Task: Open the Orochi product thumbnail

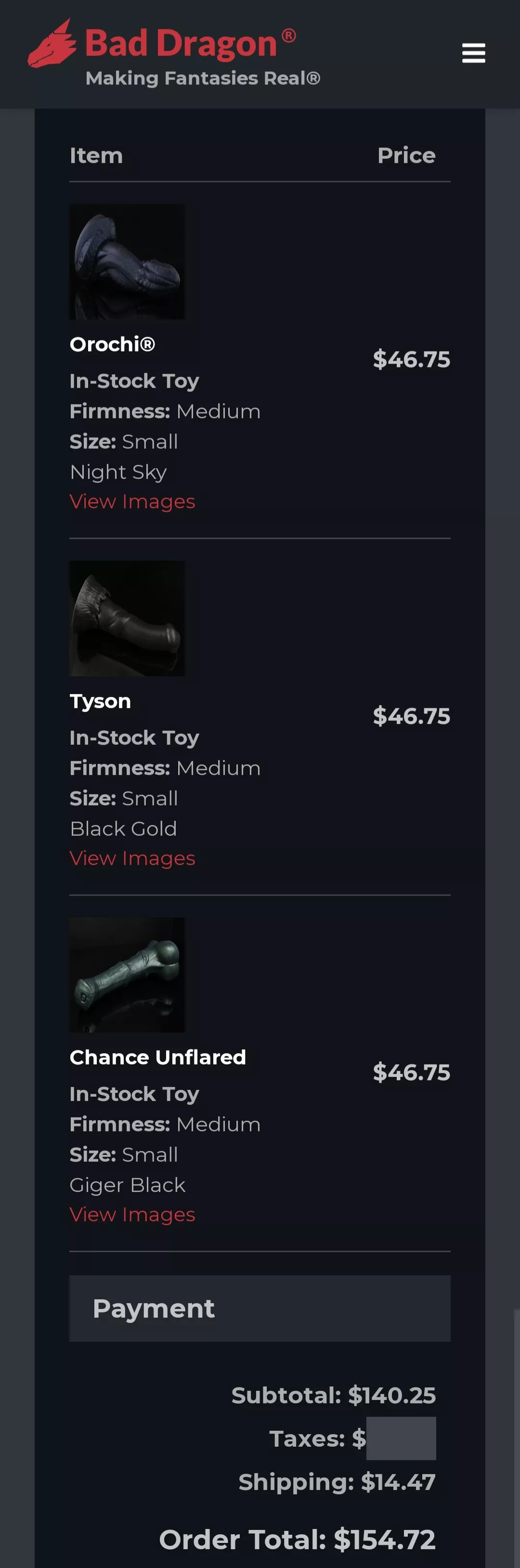Action: pyautogui.click(x=127, y=262)
